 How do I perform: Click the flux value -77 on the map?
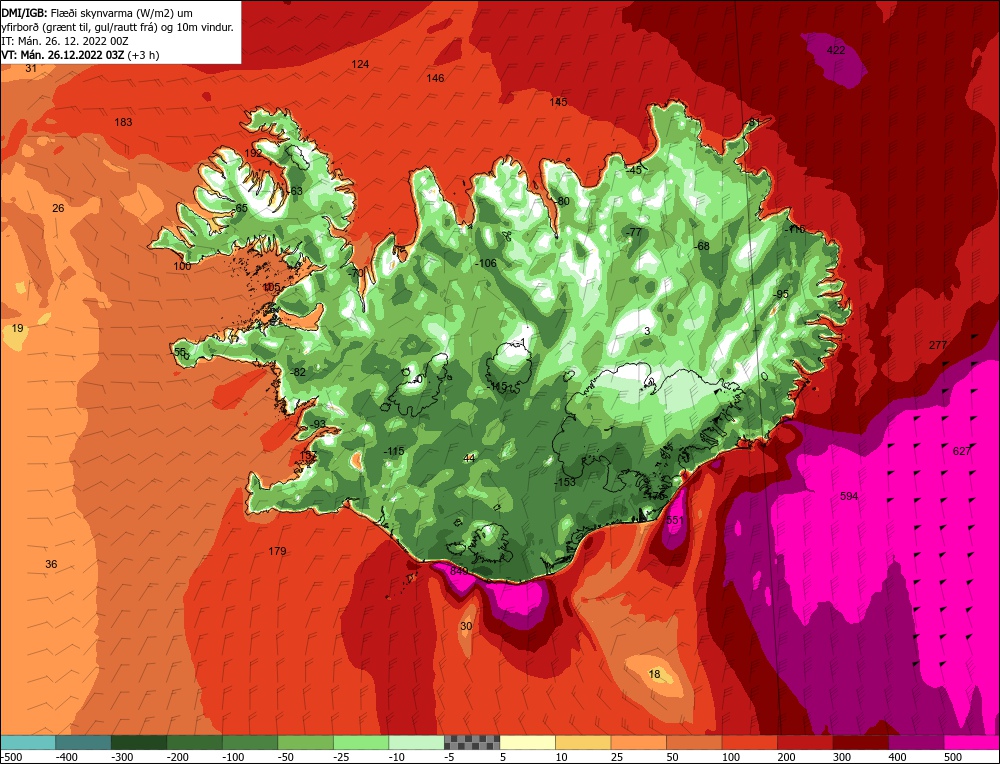633,232
